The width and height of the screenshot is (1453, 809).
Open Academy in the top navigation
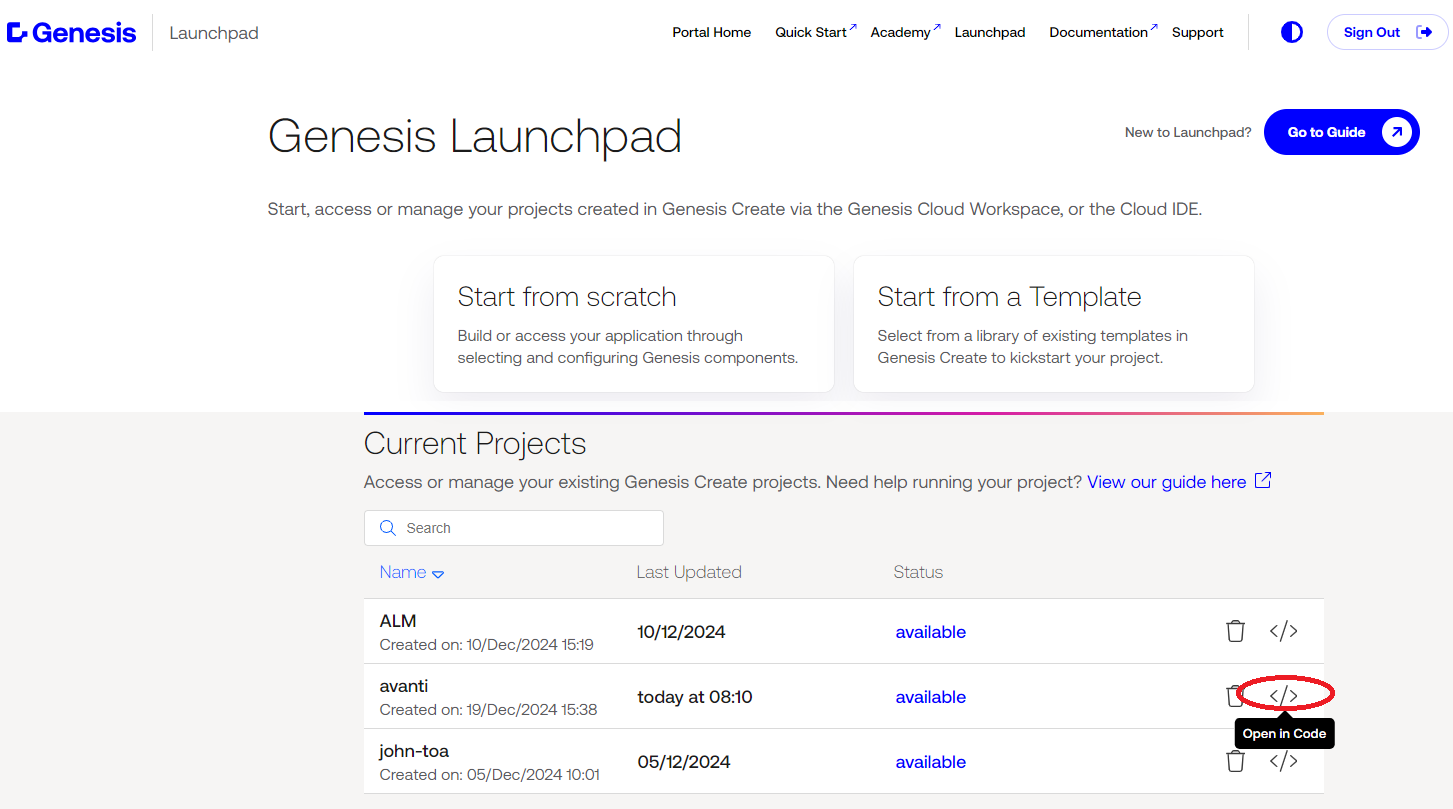click(x=905, y=32)
